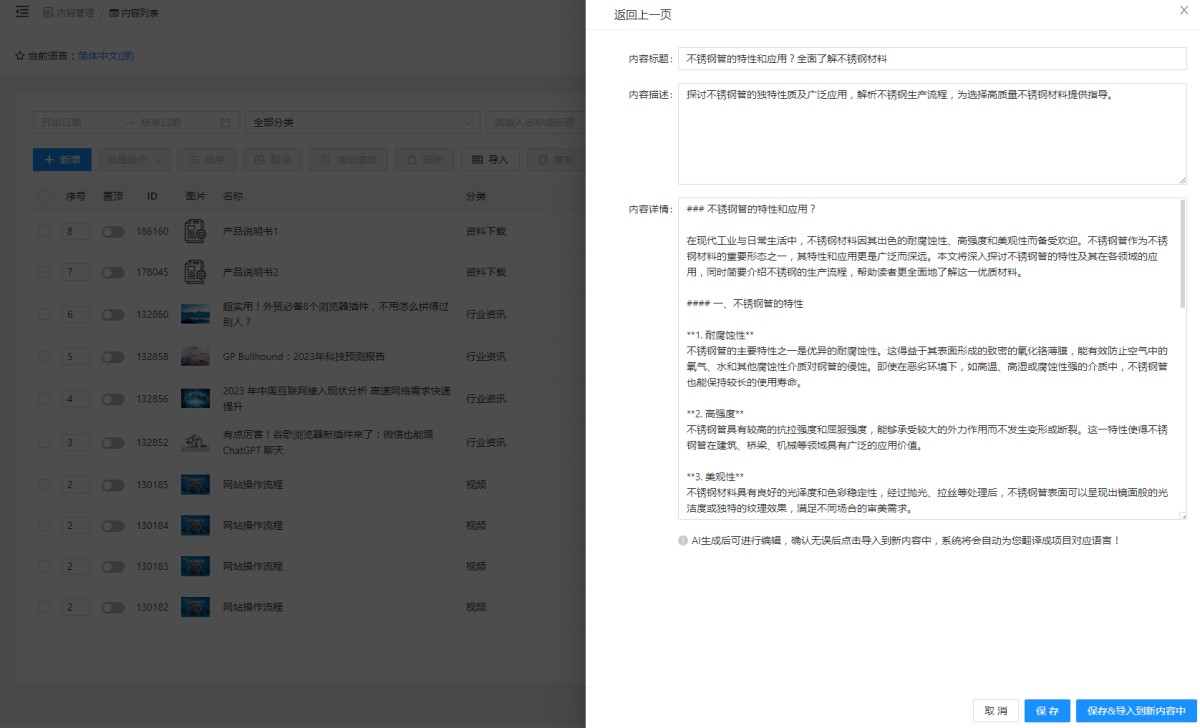Click 保存&导入到新内容中 button

[x=1136, y=710]
